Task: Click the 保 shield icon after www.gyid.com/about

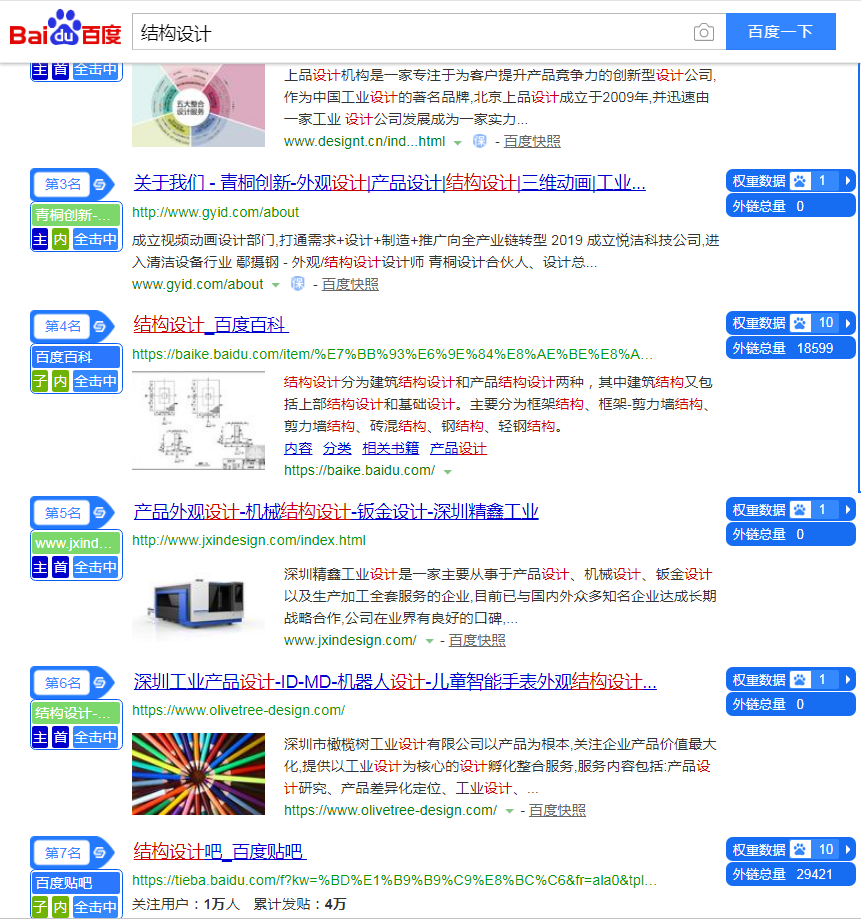Action: click(x=298, y=284)
